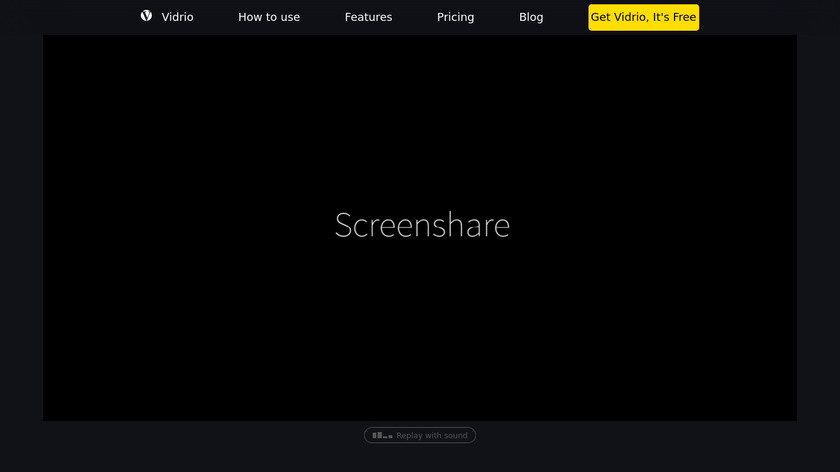
Task: Click the V emblem left of Vidrio
Action: tap(146, 16)
